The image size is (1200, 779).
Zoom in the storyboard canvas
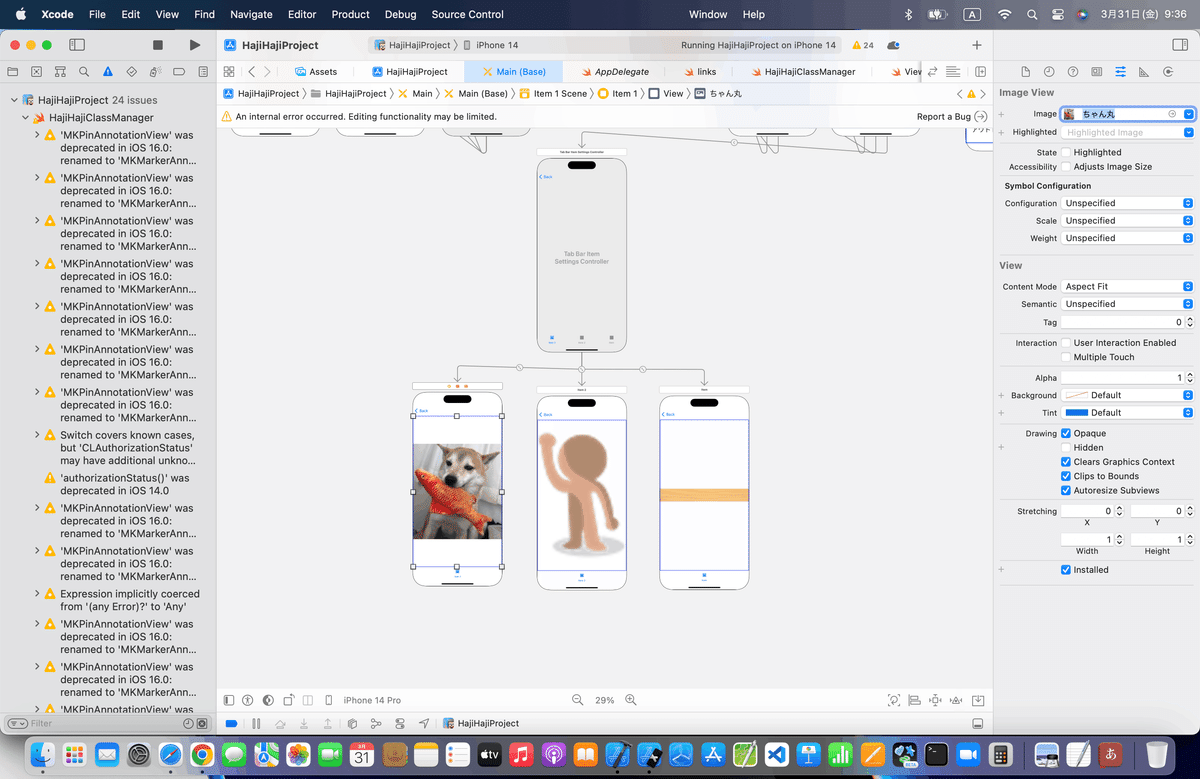pyautogui.click(x=631, y=700)
